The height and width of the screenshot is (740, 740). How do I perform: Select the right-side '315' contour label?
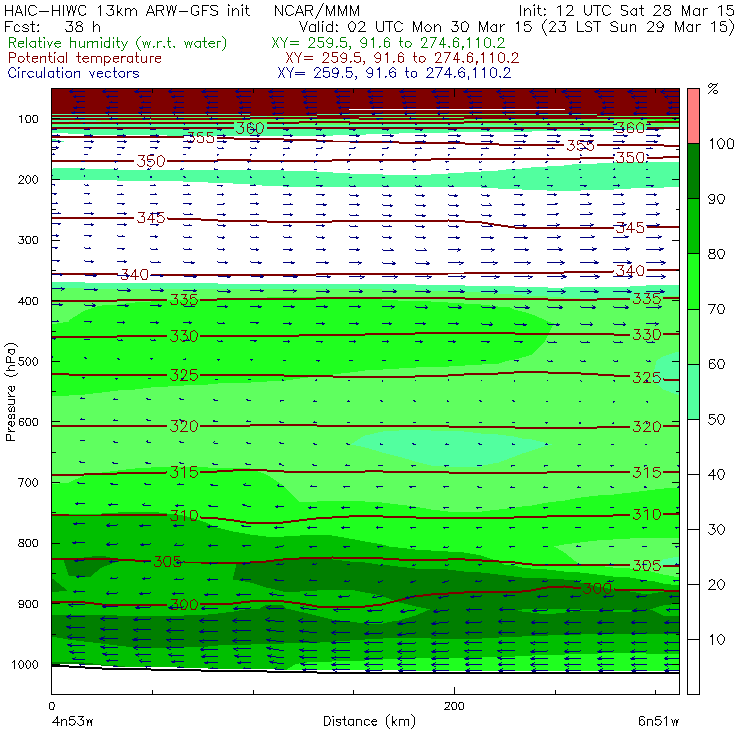tap(647, 472)
